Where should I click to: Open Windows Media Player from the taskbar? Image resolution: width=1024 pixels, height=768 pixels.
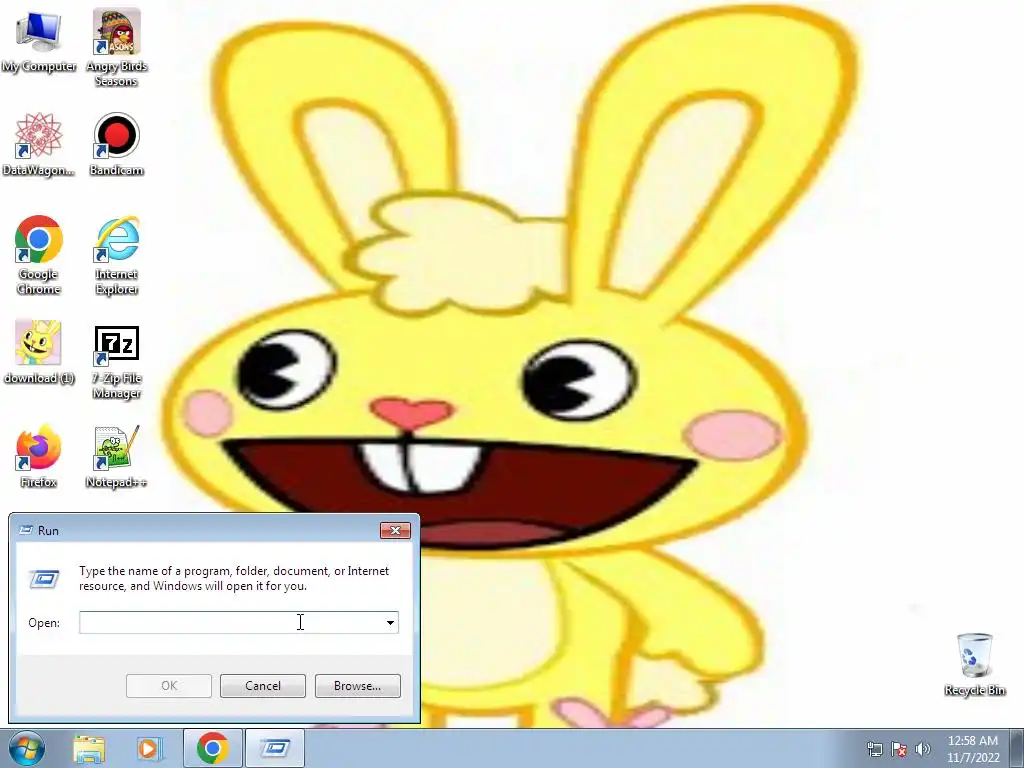pyautogui.click(x=149, y=748)
